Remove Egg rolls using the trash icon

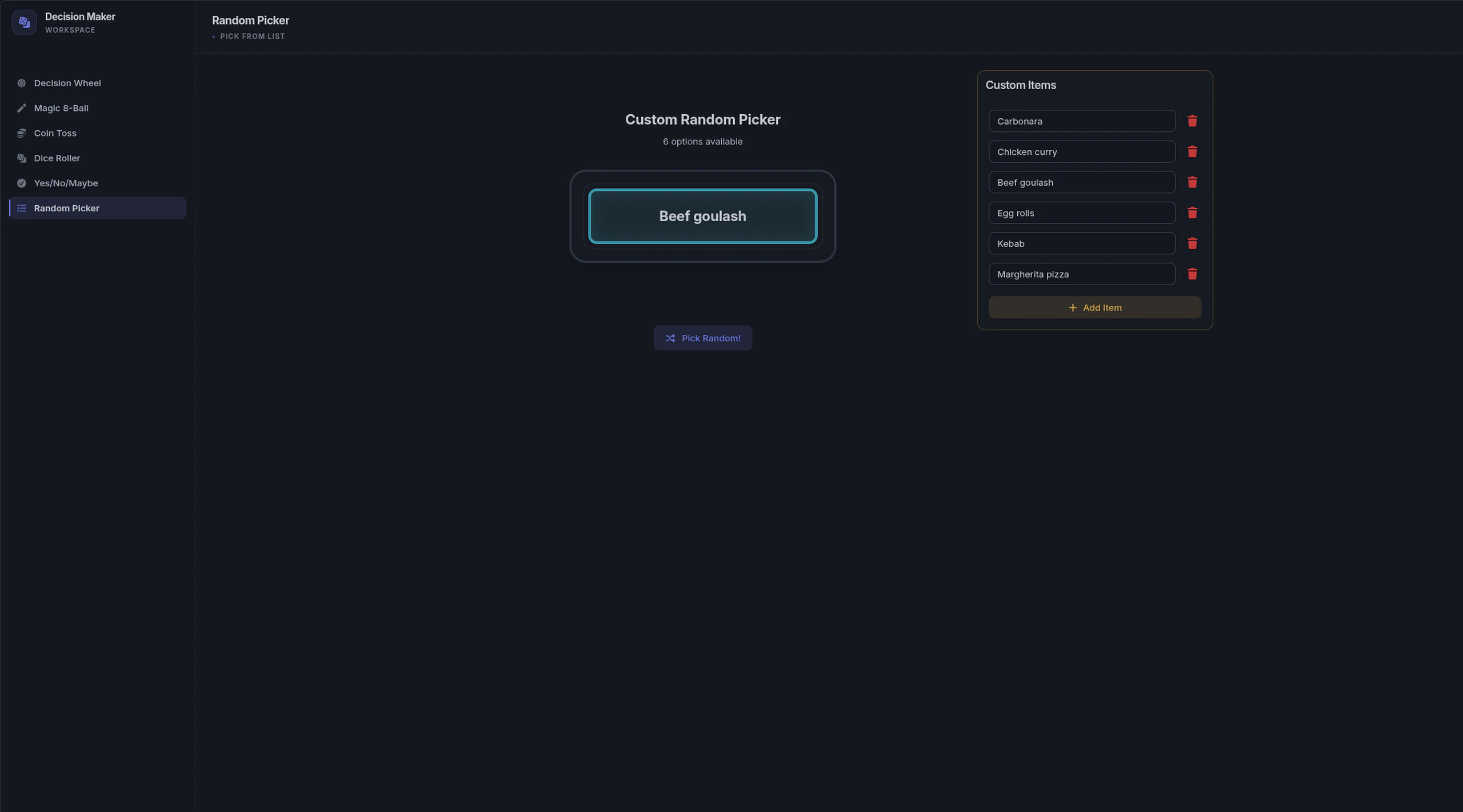(1192, 213)
